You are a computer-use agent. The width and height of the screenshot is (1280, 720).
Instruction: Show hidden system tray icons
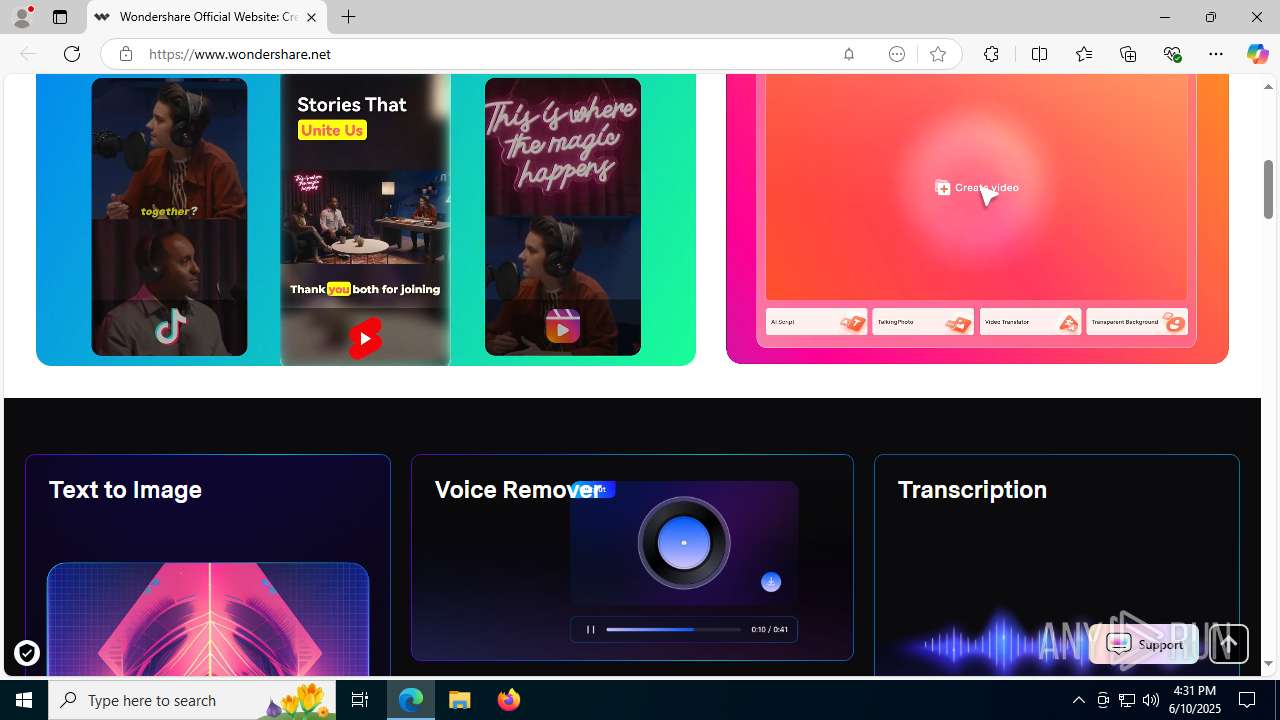pyautogui.click(x=1078, y=700)
